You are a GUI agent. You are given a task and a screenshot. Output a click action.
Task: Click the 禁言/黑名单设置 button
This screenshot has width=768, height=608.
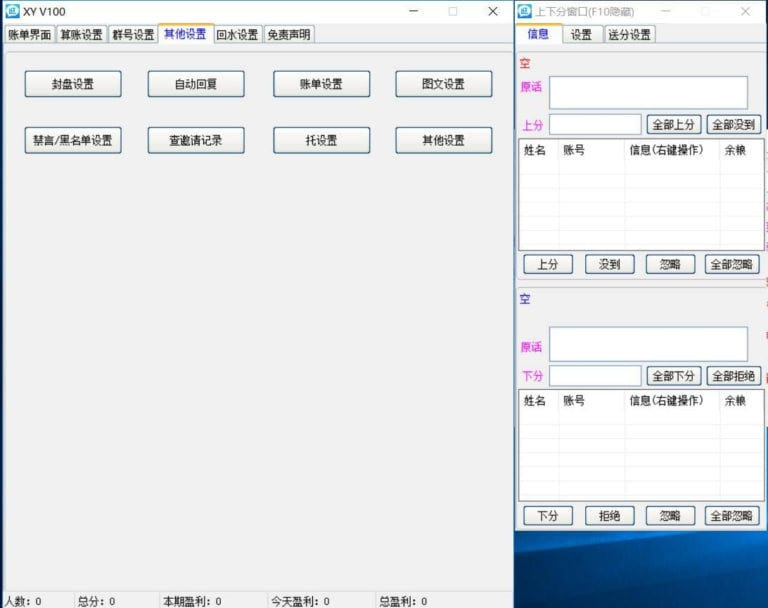tap(73, 140)
